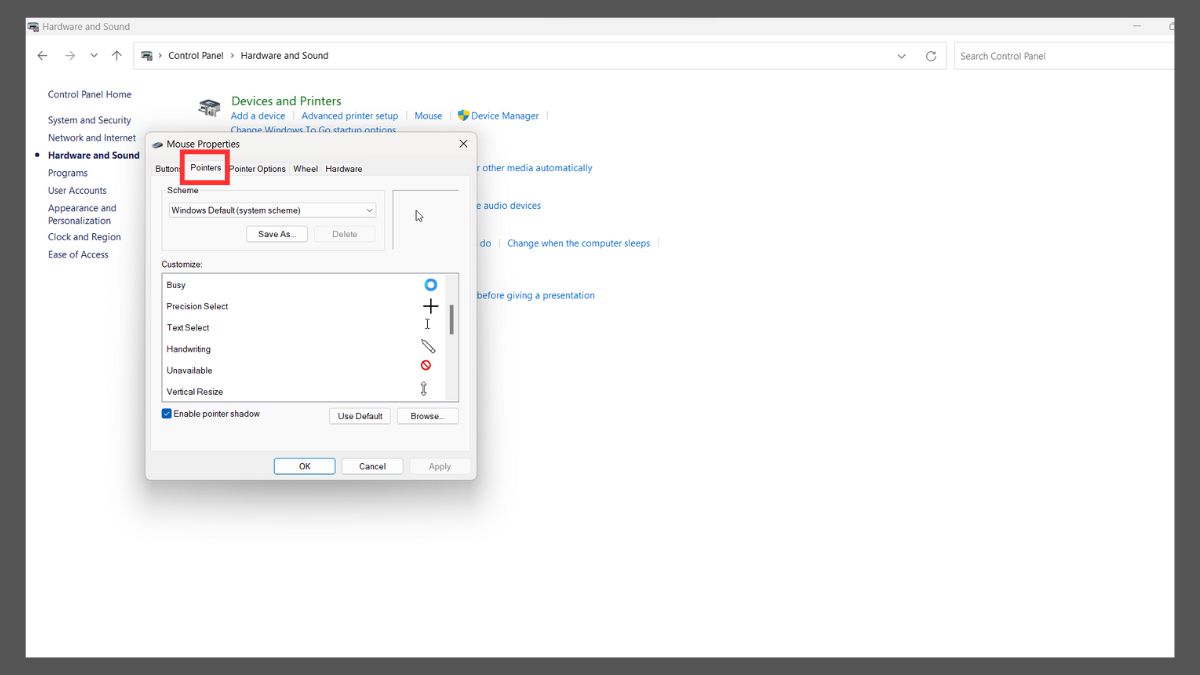Select the Vertical Resize arrow pointer
The height and width of the screenshot is (675, 1200).
[x=424, y=390]
